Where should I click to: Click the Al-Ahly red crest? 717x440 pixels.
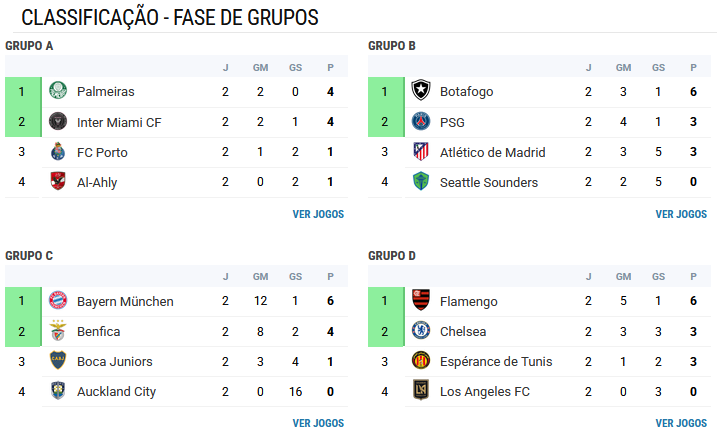[x=58, y=181]
